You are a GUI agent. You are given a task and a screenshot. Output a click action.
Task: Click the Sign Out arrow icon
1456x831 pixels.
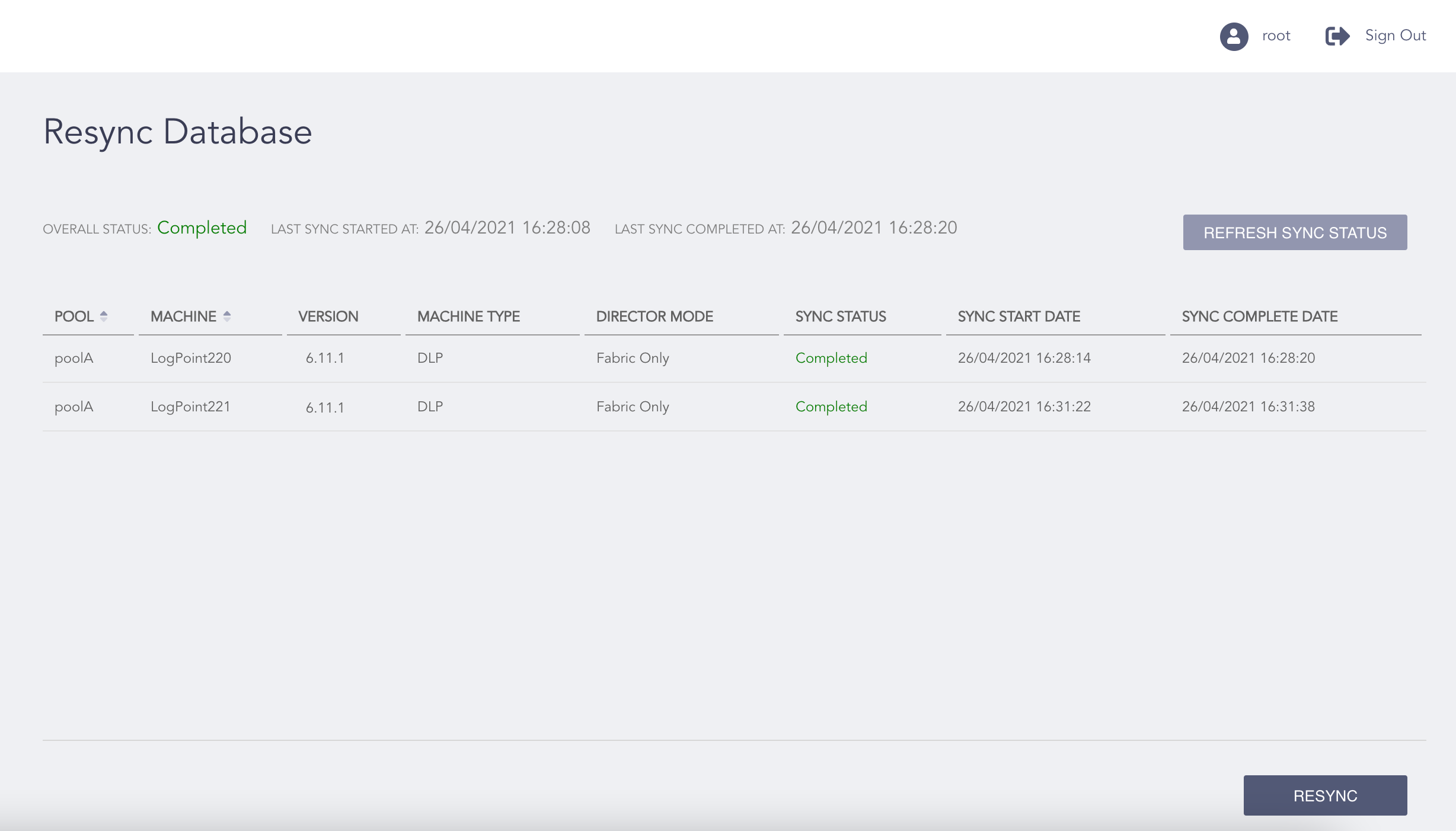(1337, 36)
